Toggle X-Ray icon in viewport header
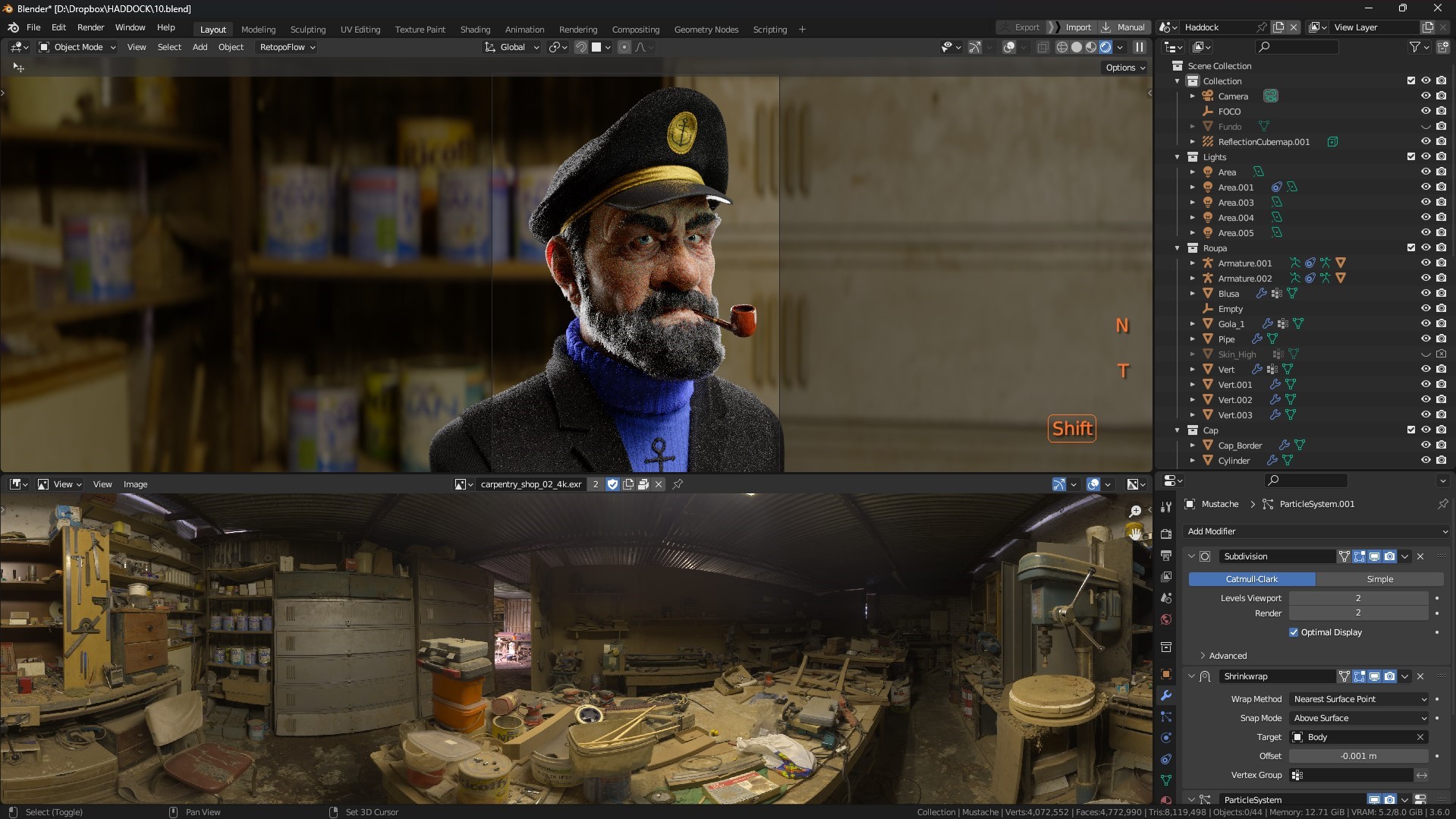This screenshot has height=819, width=1456. pyautogui.click(x=1043, y=47)
